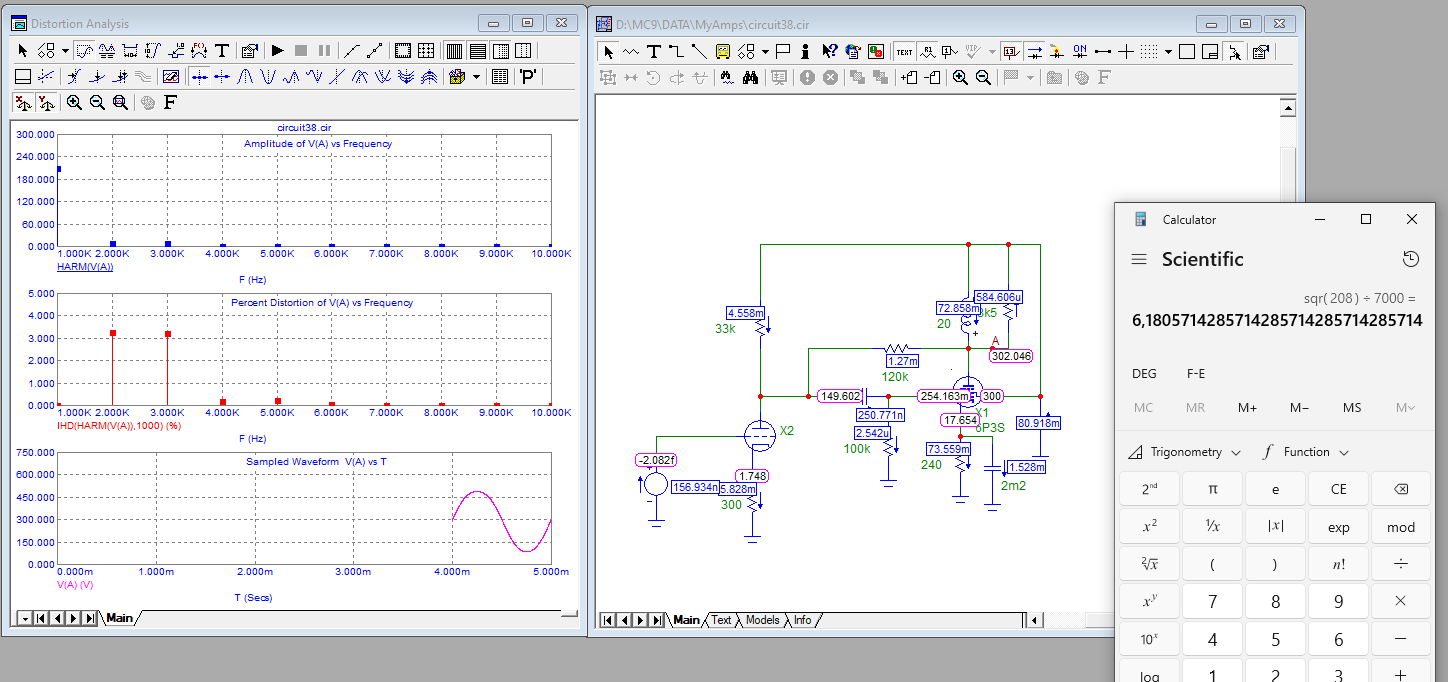Open the Info mode tool in schematic toolbar

[805, 51]
